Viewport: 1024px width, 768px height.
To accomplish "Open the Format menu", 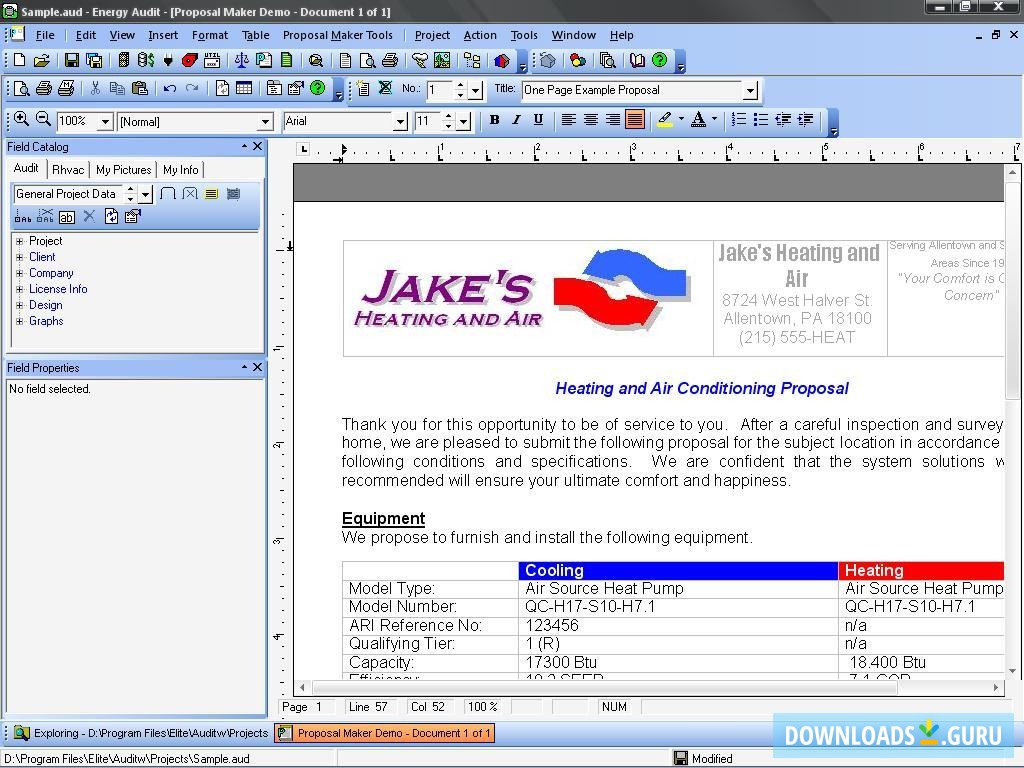I will pyautogui.click(x=210, y=35).
